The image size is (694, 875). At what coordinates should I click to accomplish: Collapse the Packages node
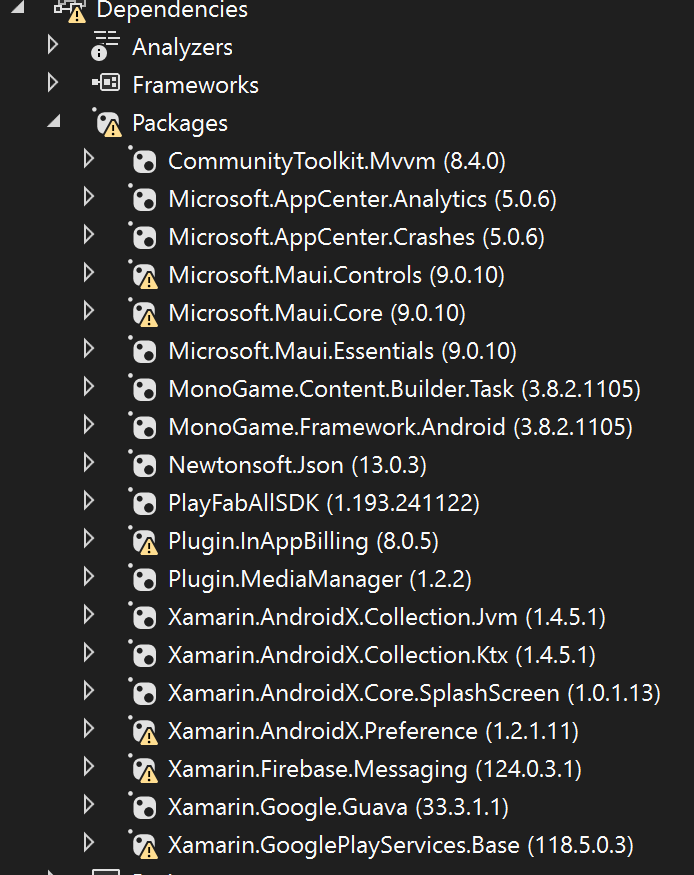[x=53, y=122]
